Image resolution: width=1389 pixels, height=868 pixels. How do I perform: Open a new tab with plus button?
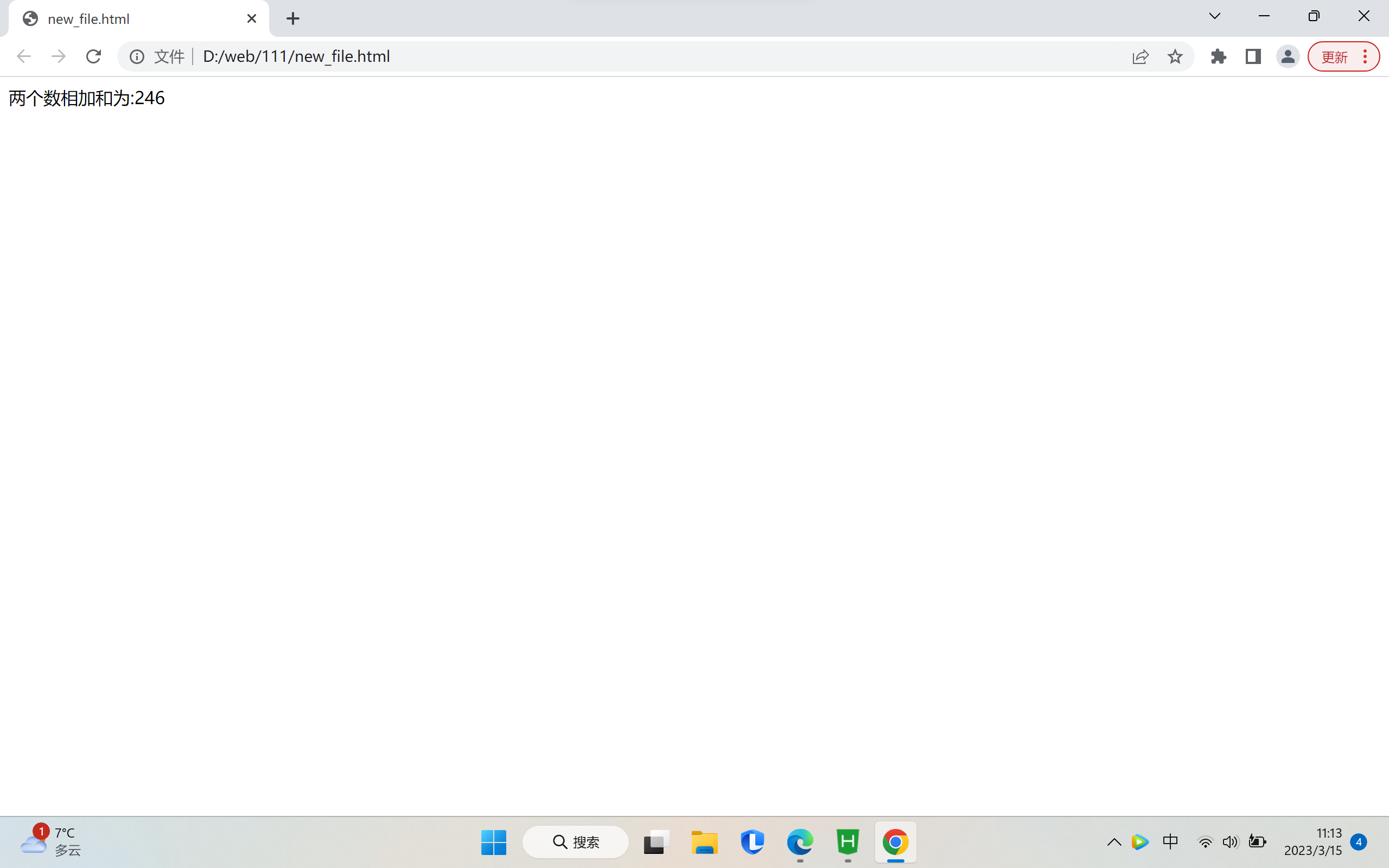click(293, 19)
